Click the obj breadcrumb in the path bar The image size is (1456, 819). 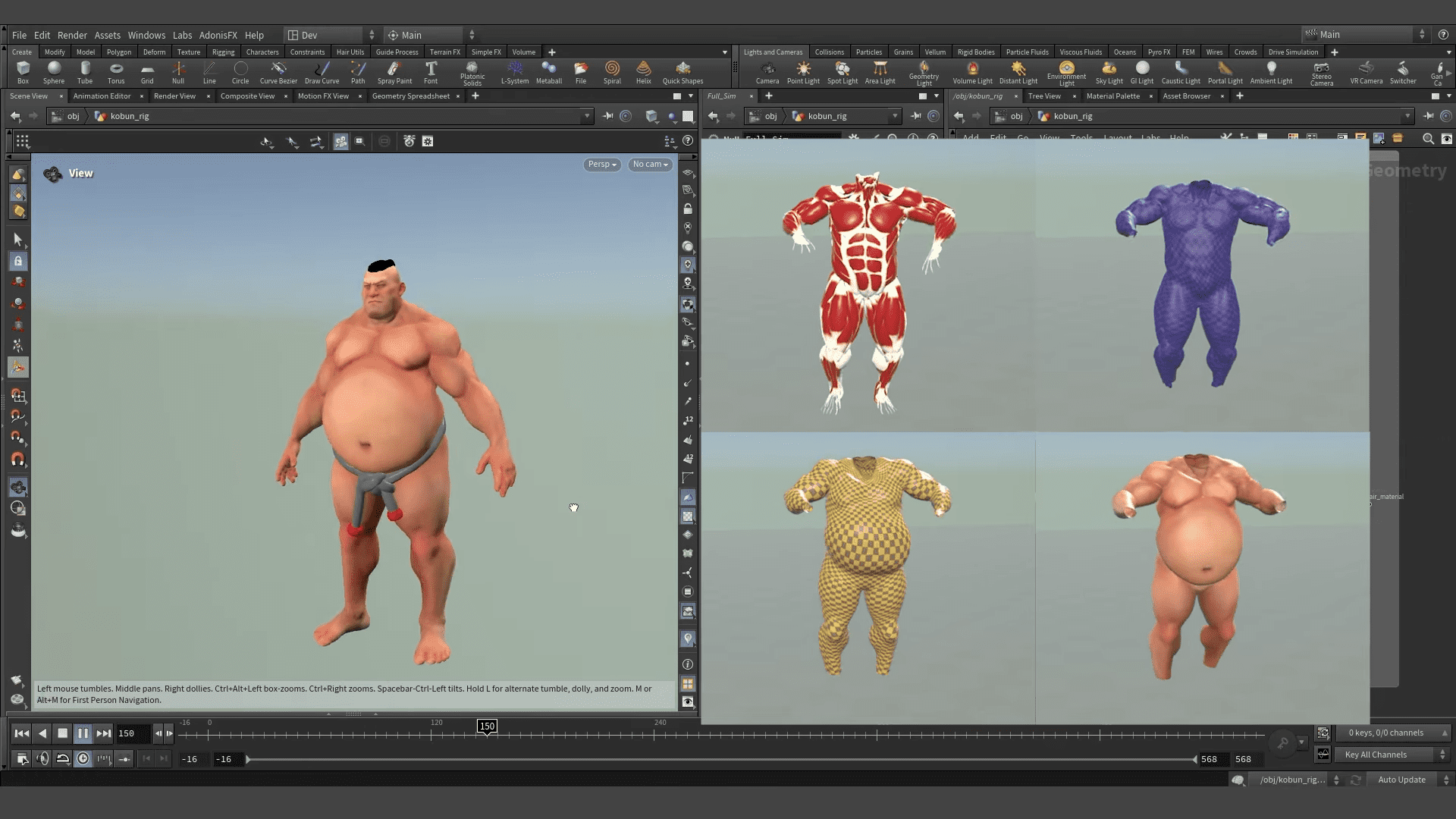tap(73, 115)
